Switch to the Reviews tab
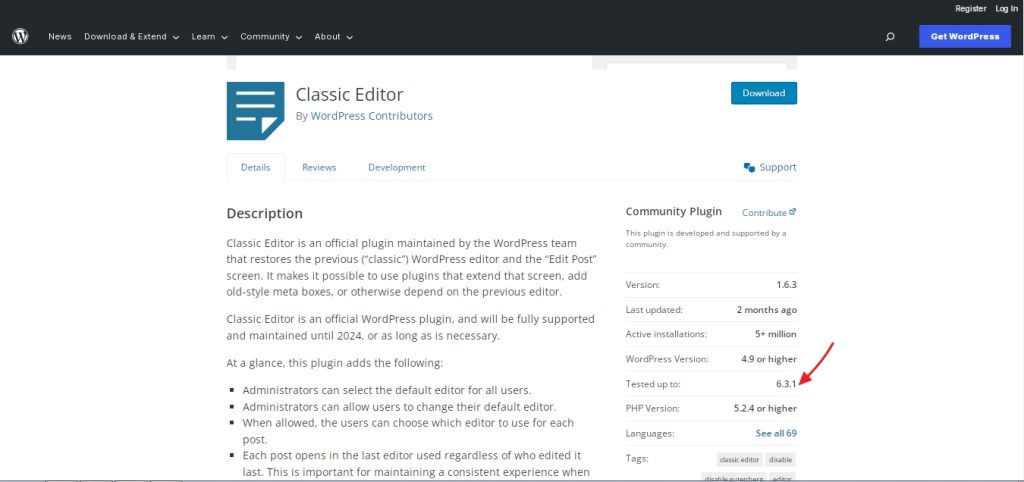Image resolution: width=1024 pixels, height=482 pixels. pos(319,167)
